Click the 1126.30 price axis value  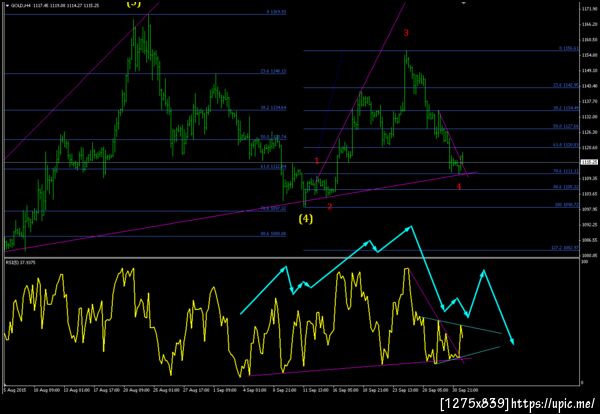point(590,132)
